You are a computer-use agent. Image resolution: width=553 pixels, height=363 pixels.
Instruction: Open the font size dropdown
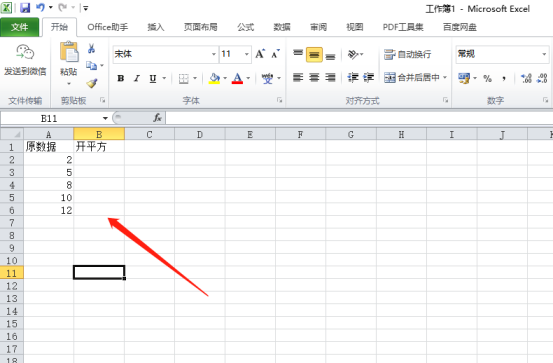click(247, 54)
